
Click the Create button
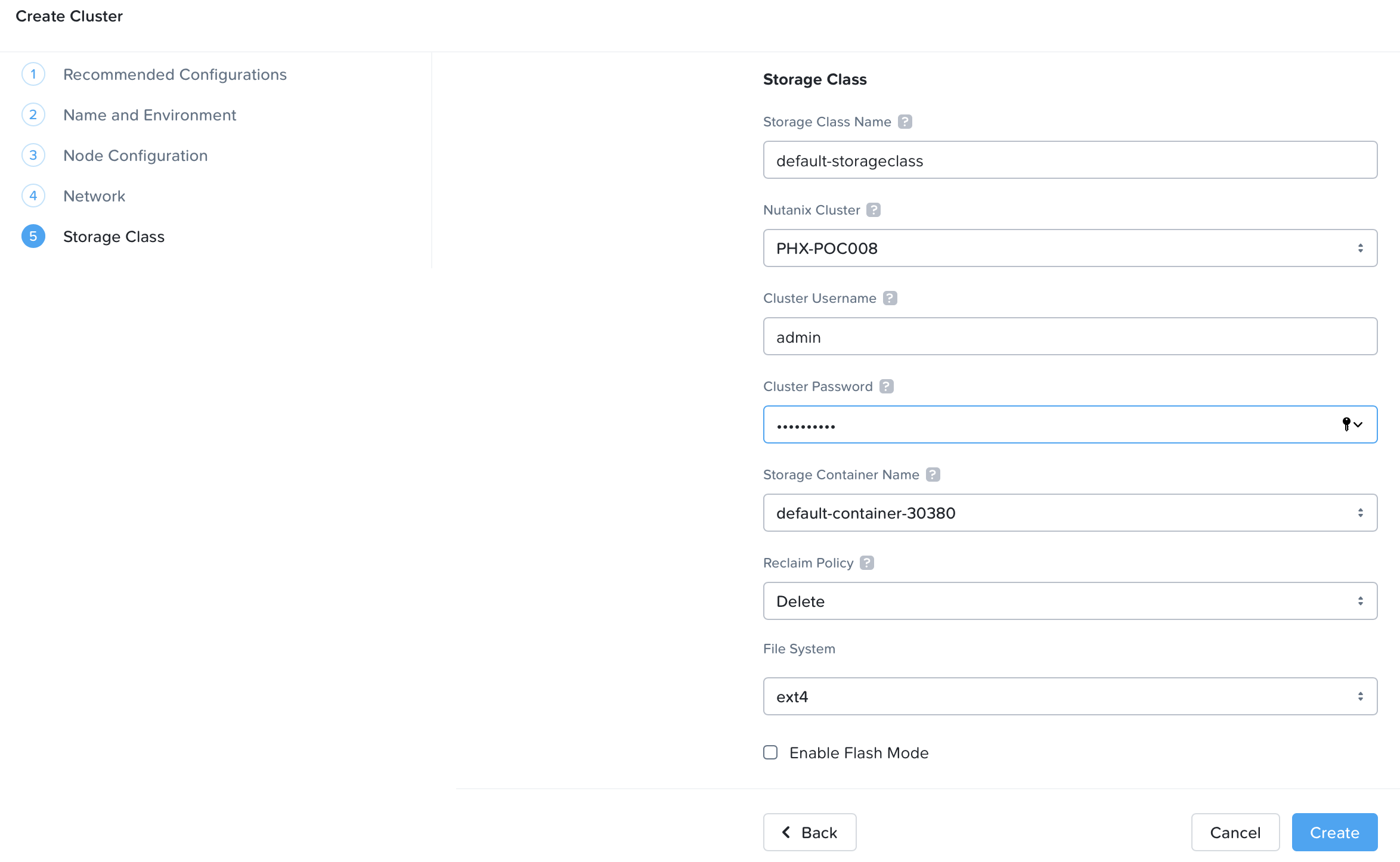1334,832
